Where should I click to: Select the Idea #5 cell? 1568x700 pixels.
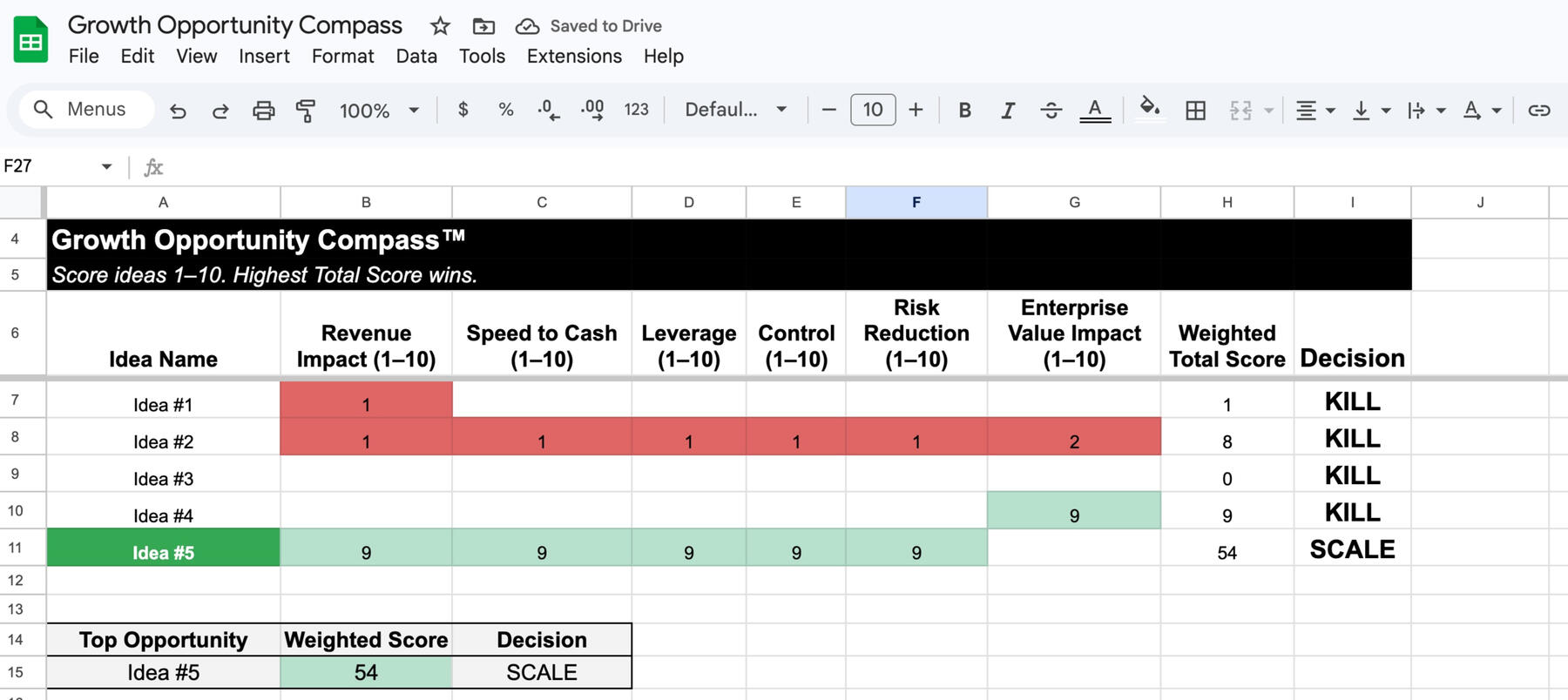[163, 552]
